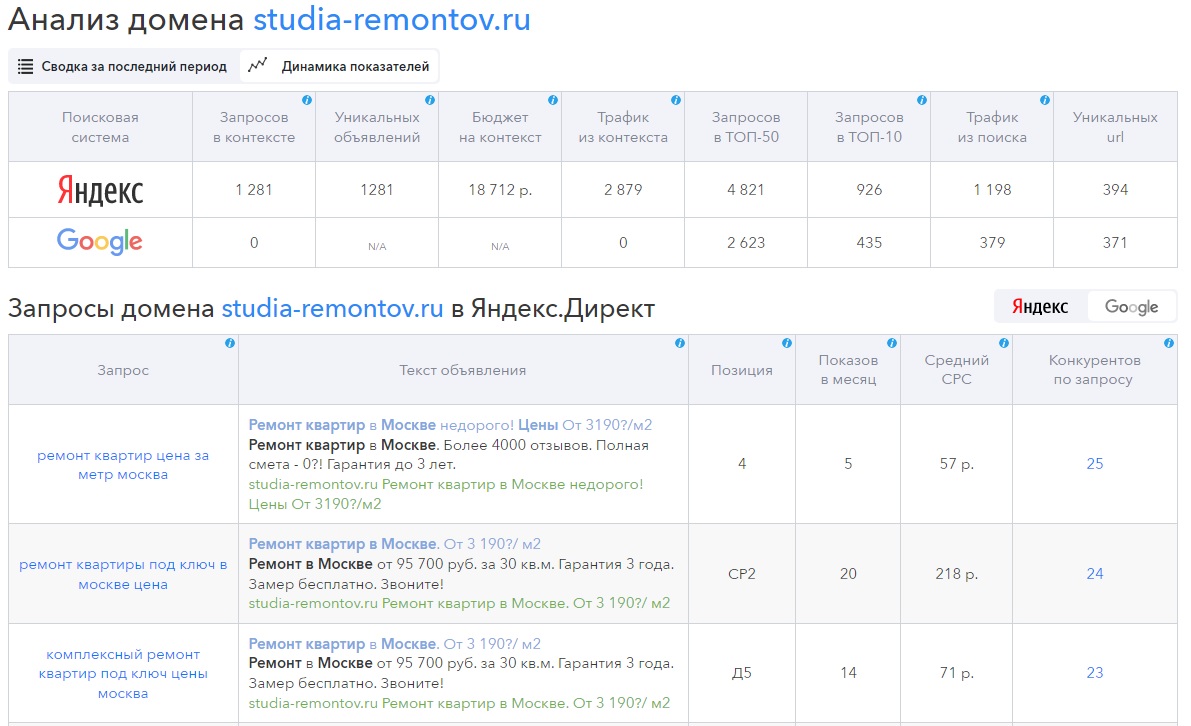Open query ремонт квартир цена за метр москва
Image resolution: width=1191 pixels, height=726 pixels.
click(123, 465)
